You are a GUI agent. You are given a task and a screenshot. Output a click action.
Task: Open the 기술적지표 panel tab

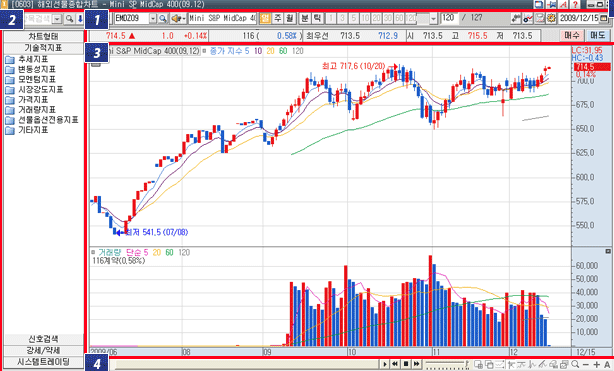coord(43,48)
